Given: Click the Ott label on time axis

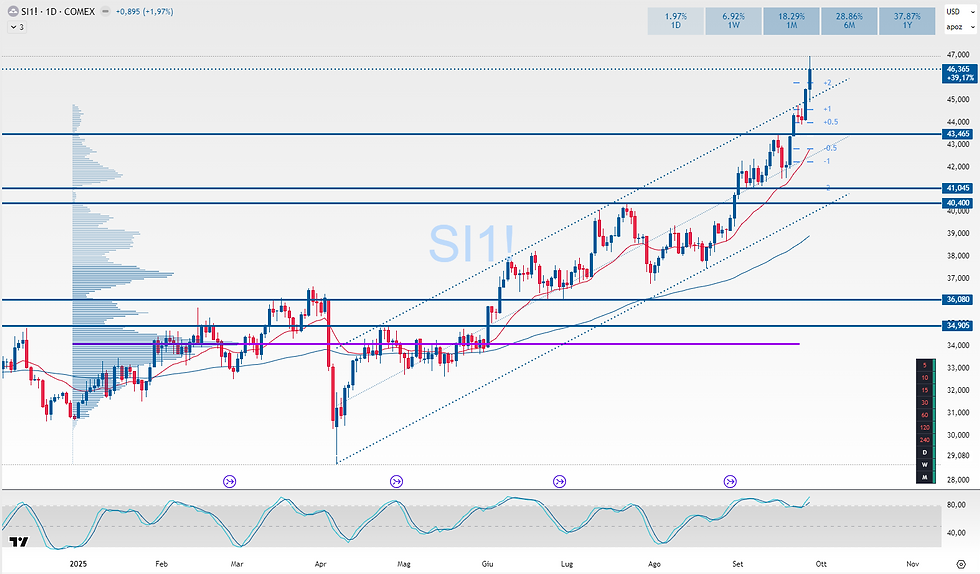Looking at the screenshot, I should [x=821, y=564].
